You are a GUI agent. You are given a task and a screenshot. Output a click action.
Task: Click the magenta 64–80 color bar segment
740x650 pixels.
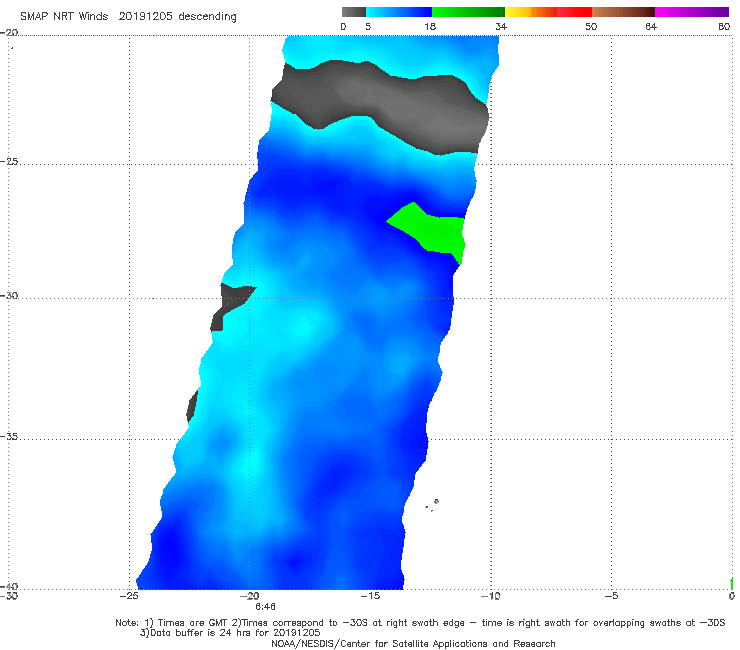point(692,12)
